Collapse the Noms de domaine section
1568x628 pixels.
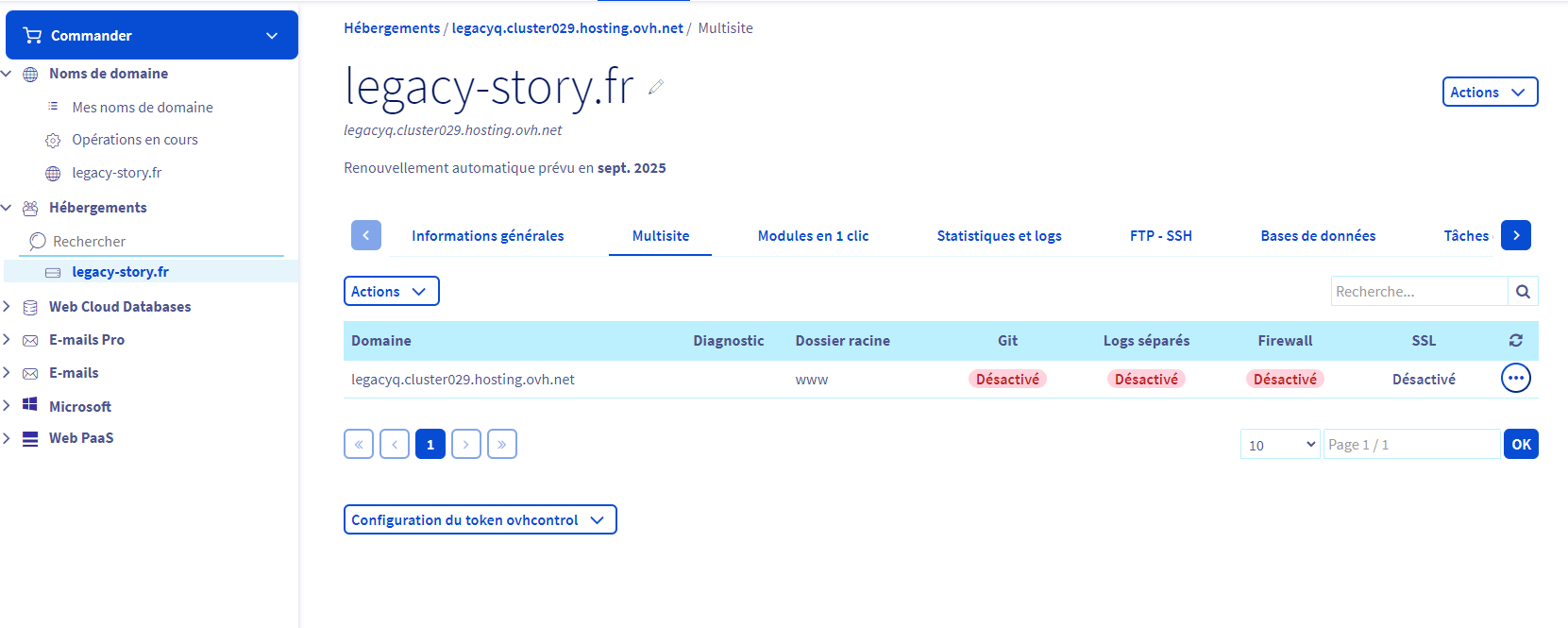8,74
